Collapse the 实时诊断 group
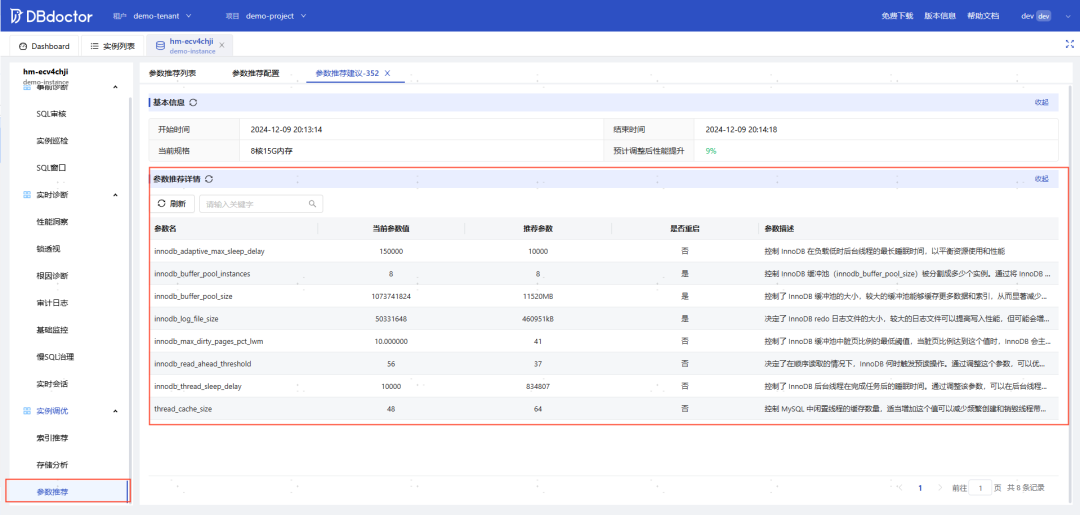Viewport: 1080px width, 515px height. [x=115, y=195]
